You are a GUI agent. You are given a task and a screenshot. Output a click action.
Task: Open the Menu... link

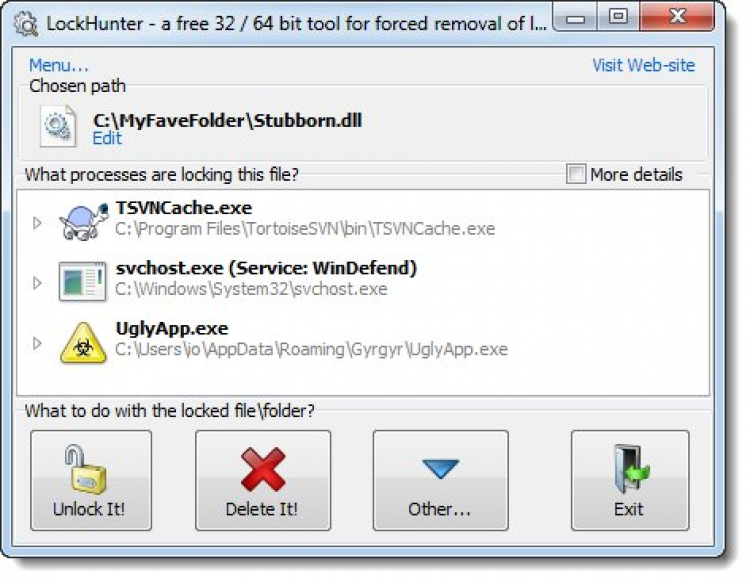click(x=58, y=65)
